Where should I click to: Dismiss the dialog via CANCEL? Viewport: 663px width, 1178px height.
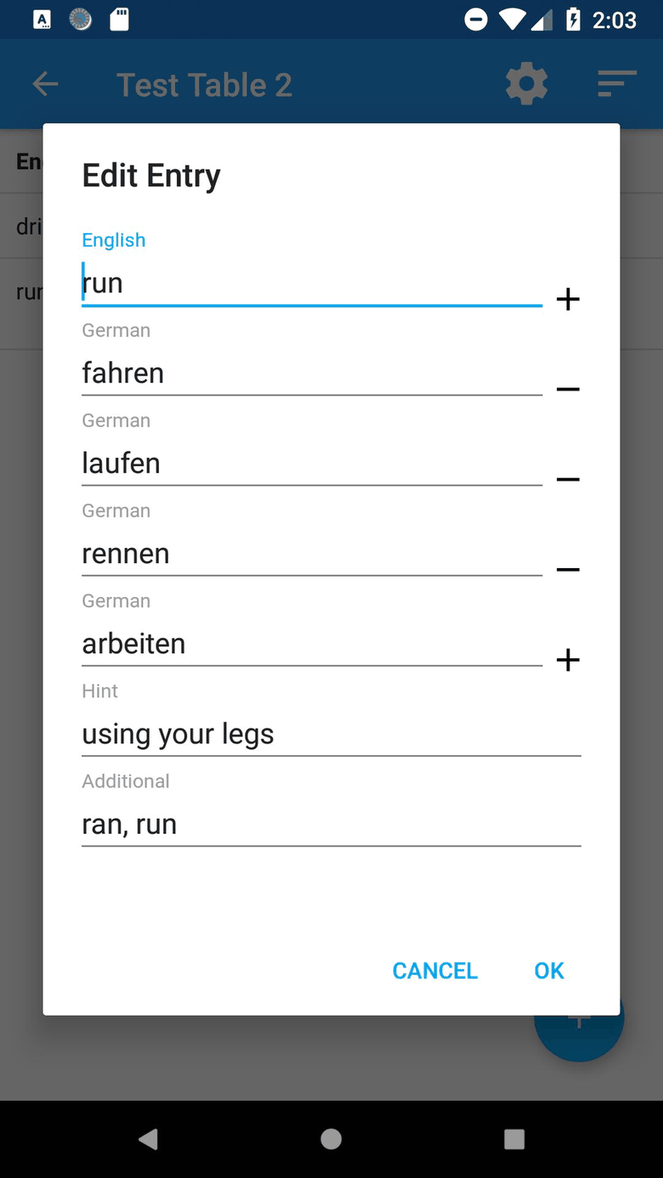click(x=434, y=970)
